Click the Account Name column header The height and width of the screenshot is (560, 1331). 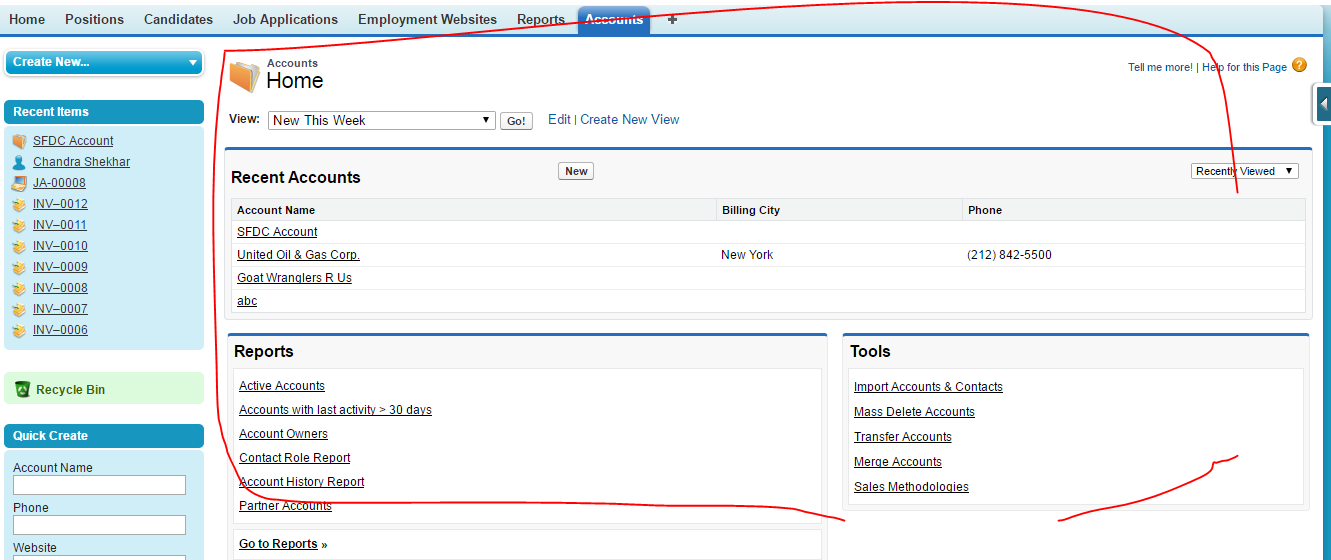coord(276,210)
